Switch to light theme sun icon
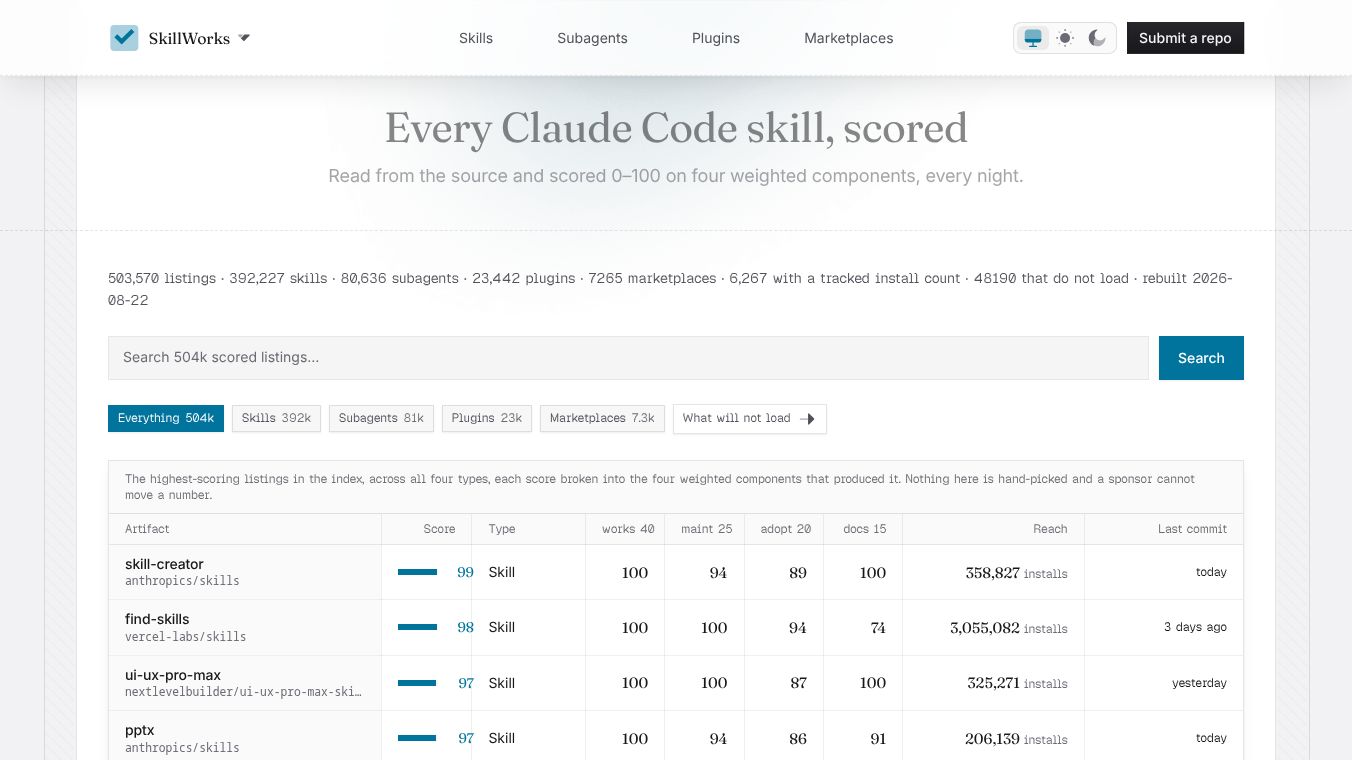 1065,38
